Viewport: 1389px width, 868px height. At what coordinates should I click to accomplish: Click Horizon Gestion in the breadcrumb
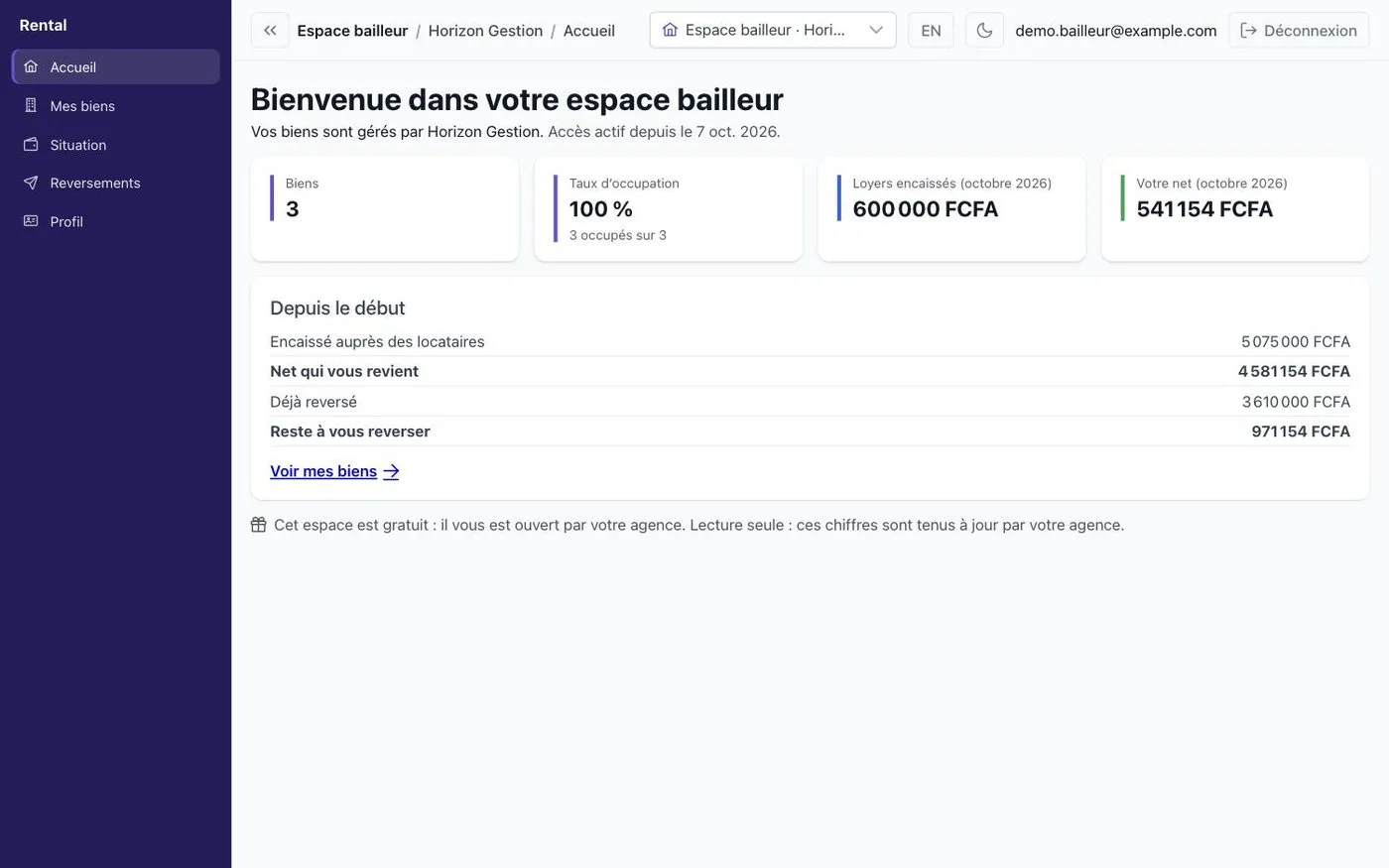[485, 31]
